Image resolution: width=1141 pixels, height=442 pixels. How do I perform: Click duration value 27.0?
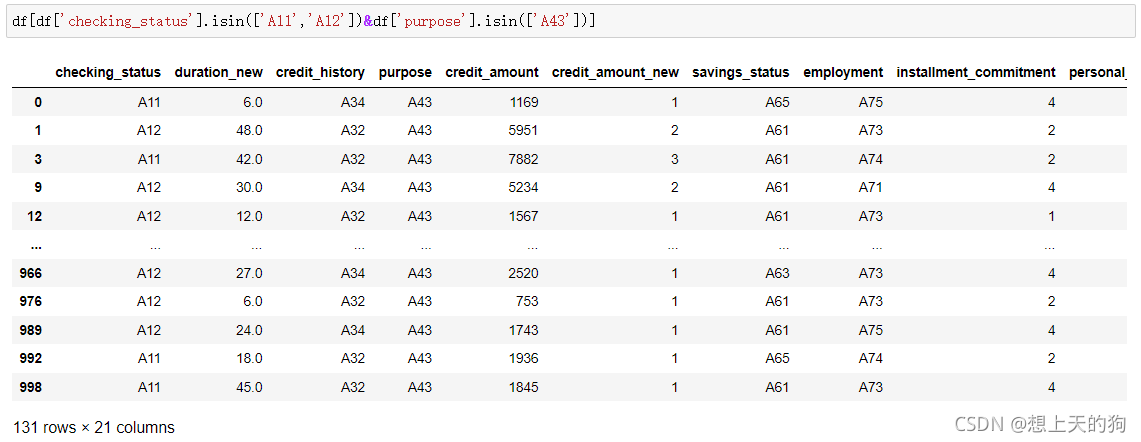point(248,273)
